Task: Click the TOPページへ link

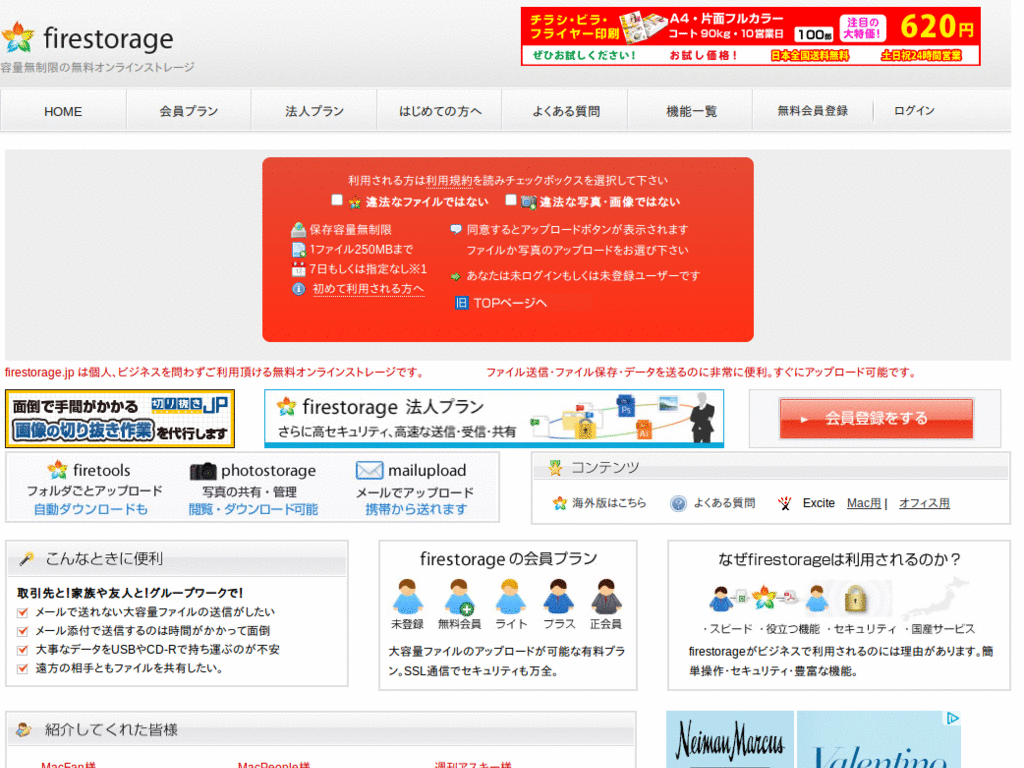Action: pyautogui.click(x=510, y=303)
